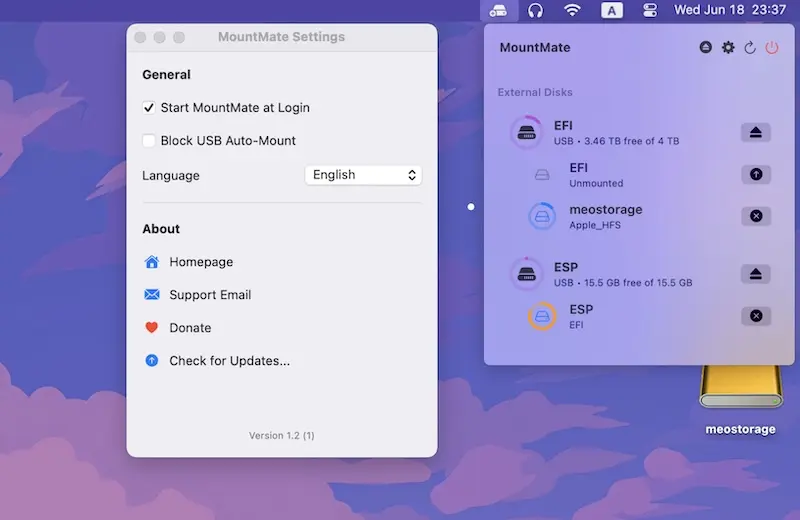Open Control Center in menu bar
800x520 pixels.
point(649,10)
